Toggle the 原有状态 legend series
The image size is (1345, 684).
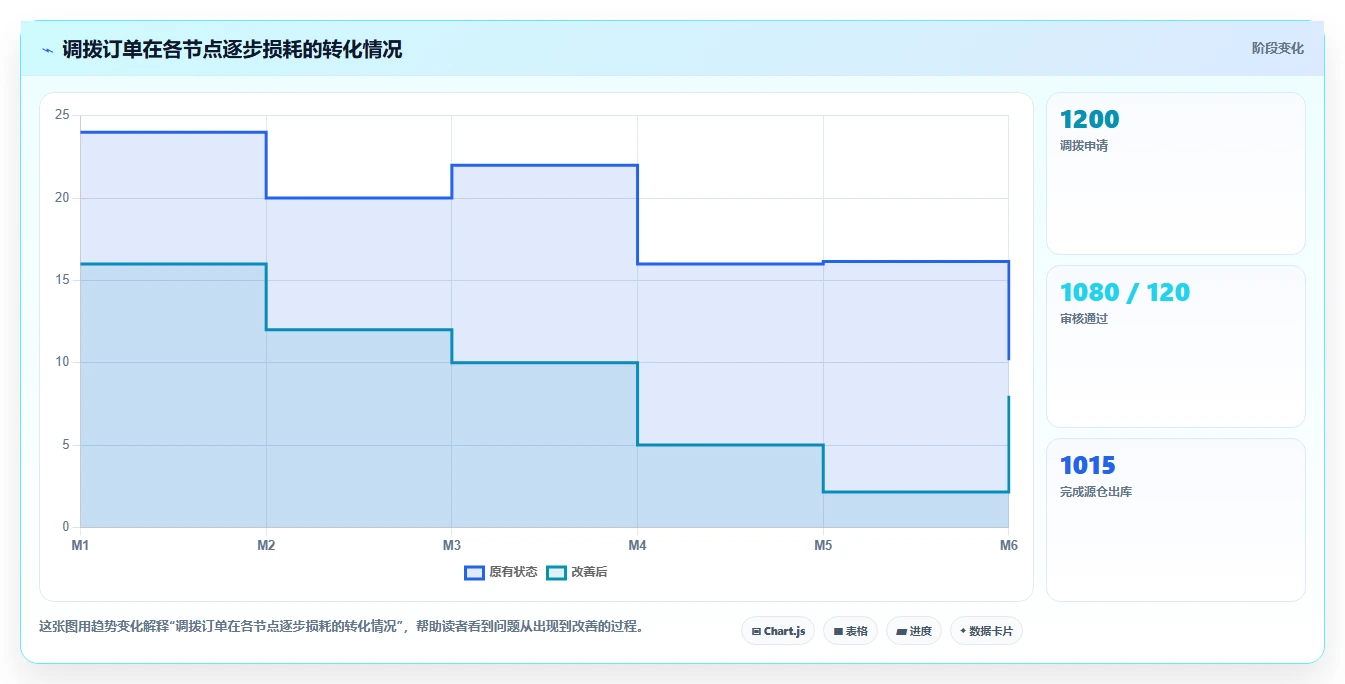coord(501,572)
